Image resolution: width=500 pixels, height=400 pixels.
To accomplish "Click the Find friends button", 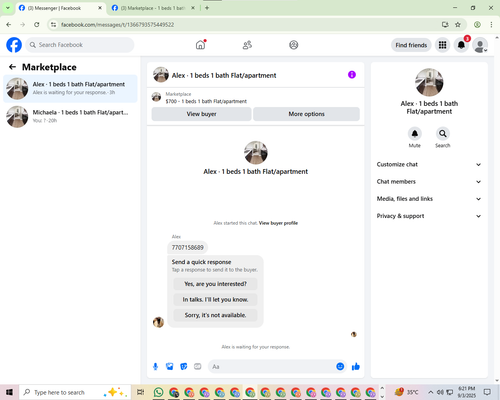I will click(411, 45).
